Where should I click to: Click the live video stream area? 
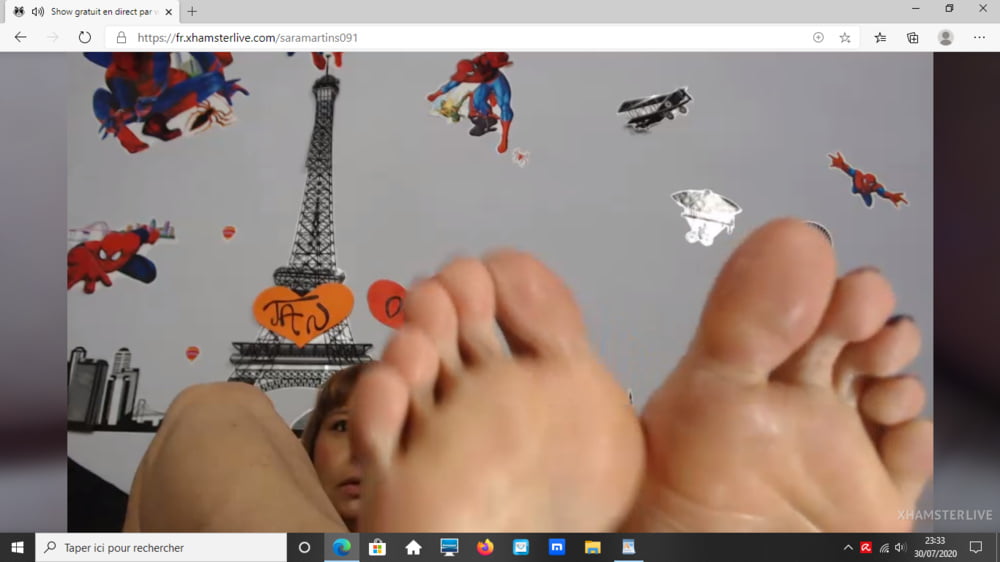(x=500, y=292)
